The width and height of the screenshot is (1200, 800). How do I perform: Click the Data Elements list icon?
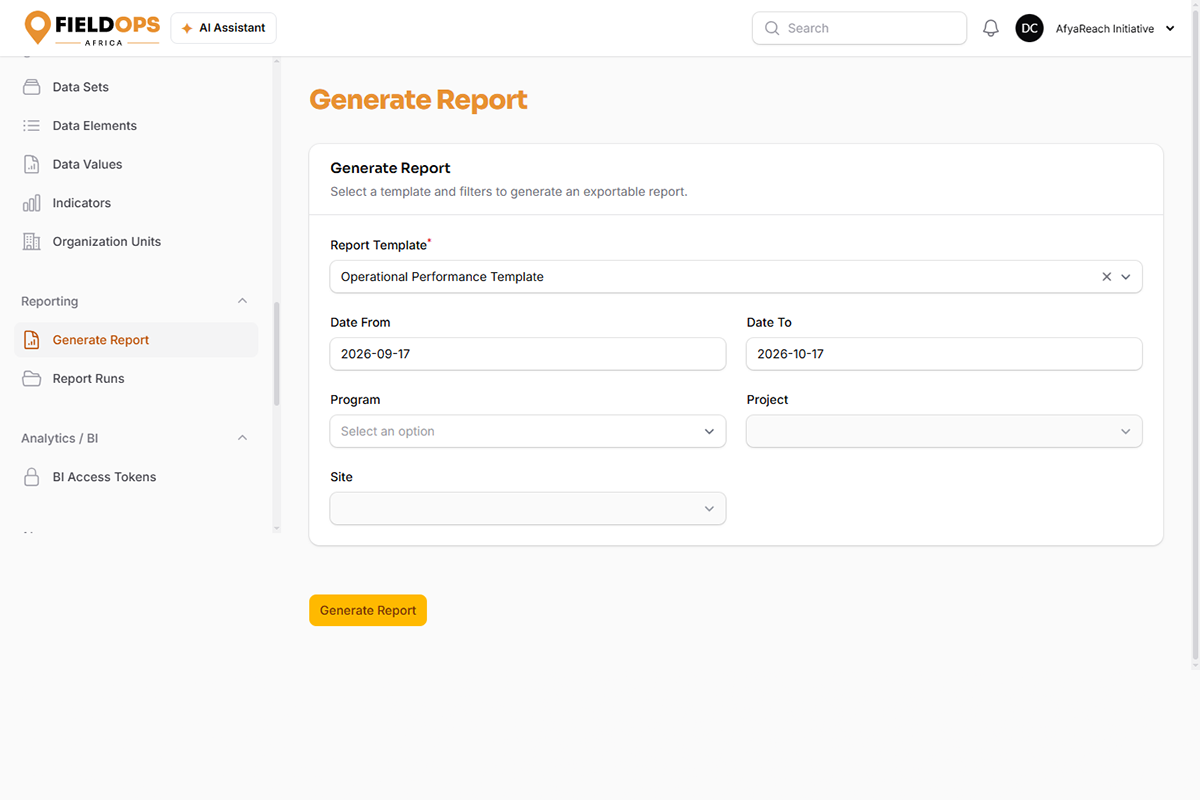point(32,126)
